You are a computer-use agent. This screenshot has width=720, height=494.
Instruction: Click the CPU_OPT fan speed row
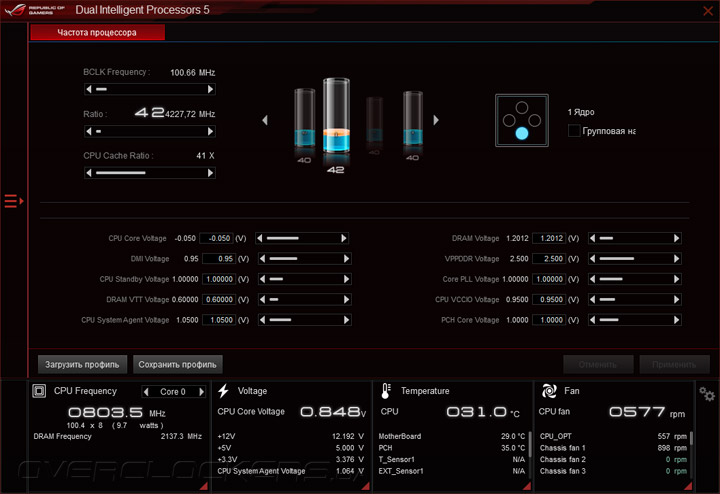pos(613,436)
